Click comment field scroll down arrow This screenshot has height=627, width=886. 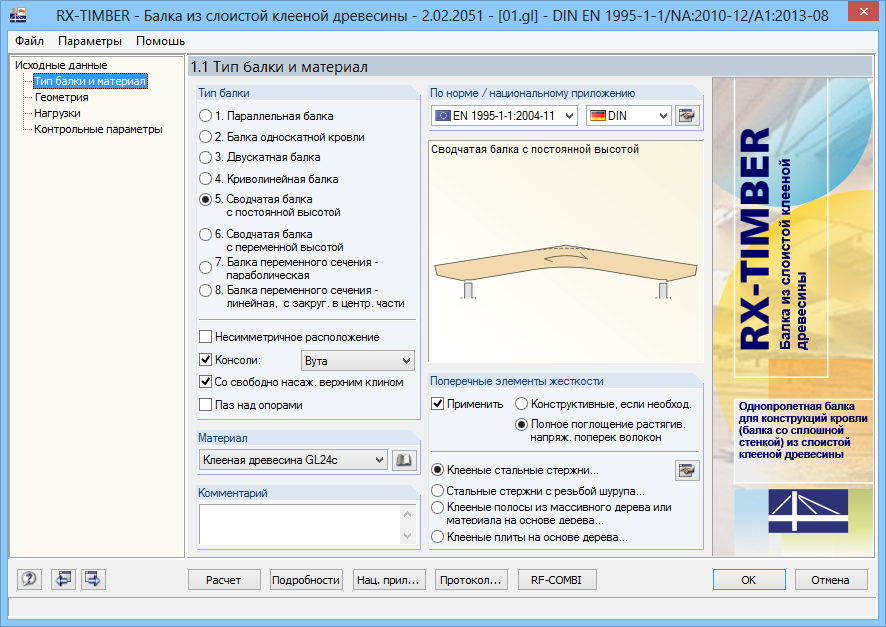(407, 535)
